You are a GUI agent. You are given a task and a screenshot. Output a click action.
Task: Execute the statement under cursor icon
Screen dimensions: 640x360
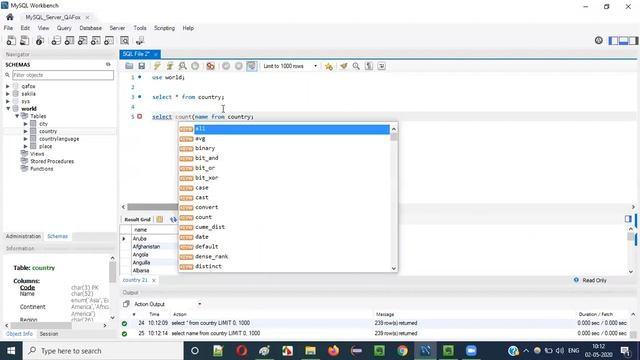coord(170,66)
